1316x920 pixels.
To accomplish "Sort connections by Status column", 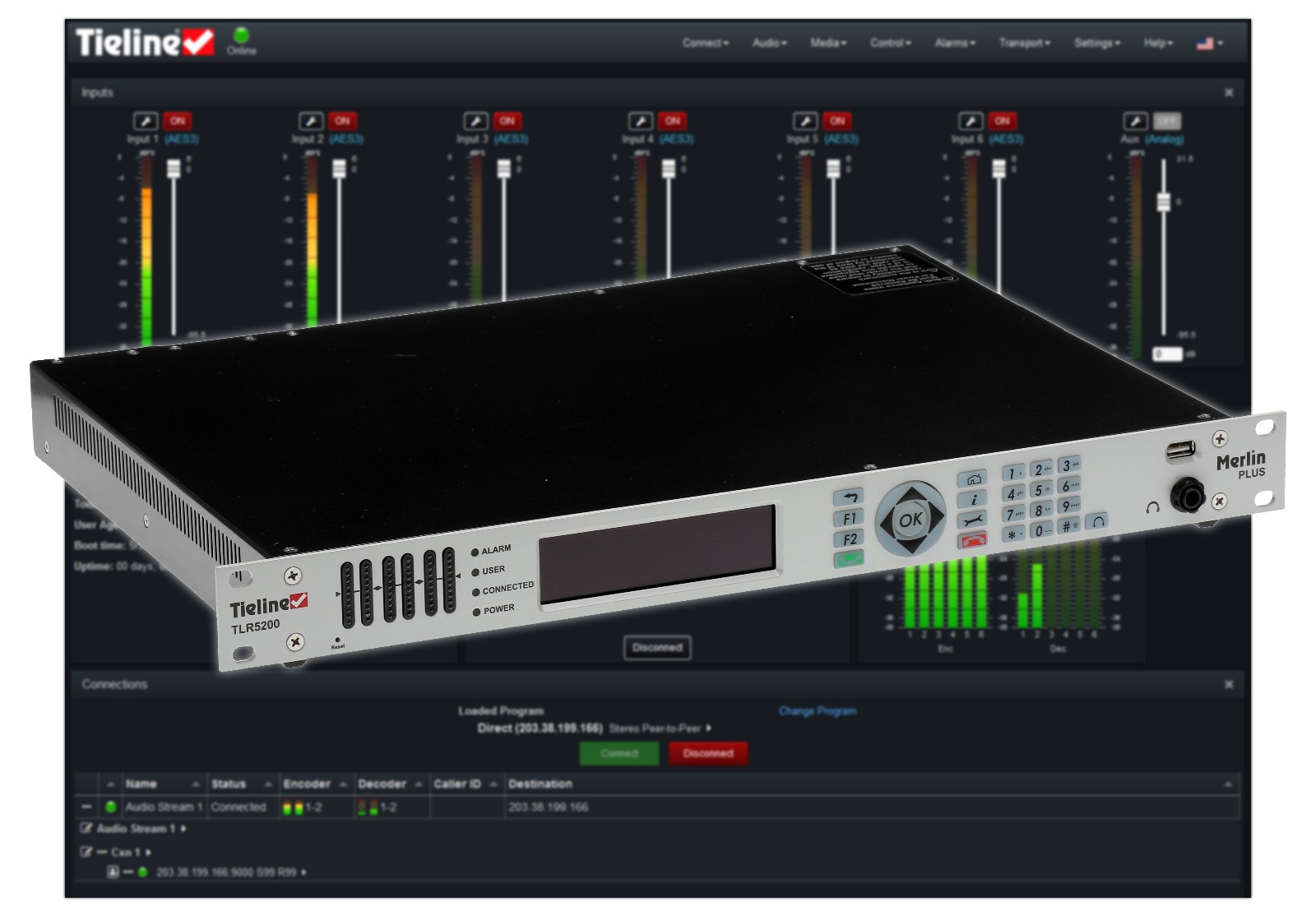I will tap(242, 784).
